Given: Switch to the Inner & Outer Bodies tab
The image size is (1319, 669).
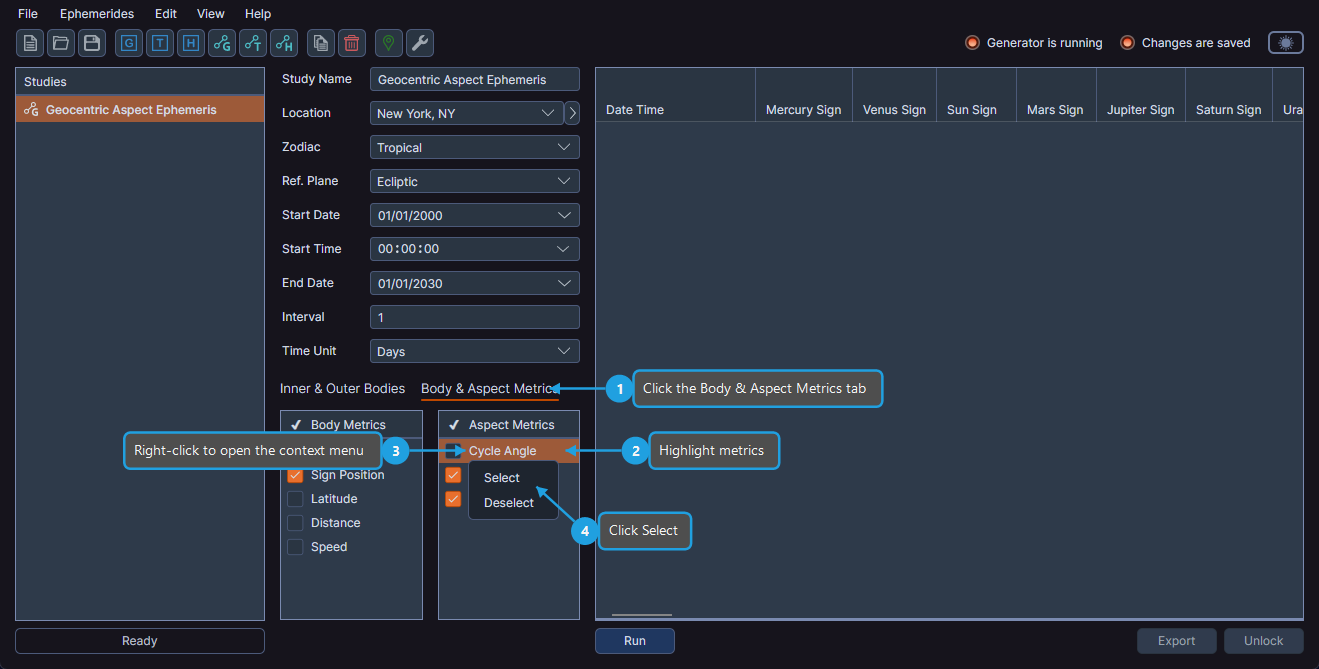Looking at the screenshot, I should coord(341,388).
